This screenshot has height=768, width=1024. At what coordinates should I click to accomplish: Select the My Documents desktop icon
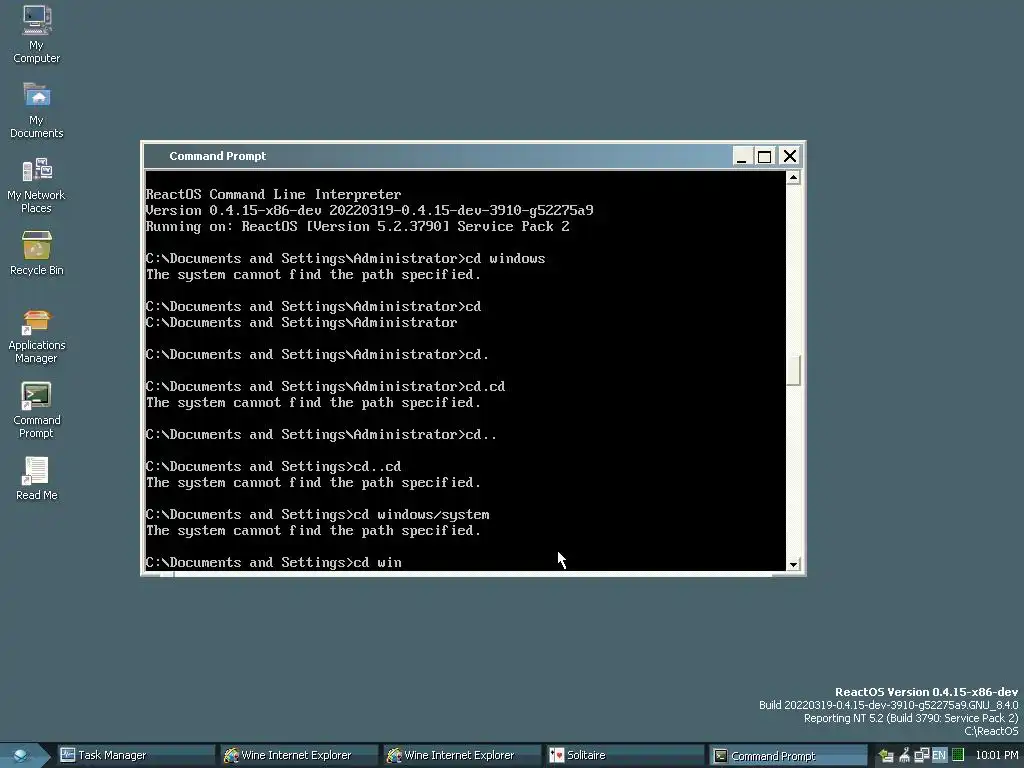point(37,110)
